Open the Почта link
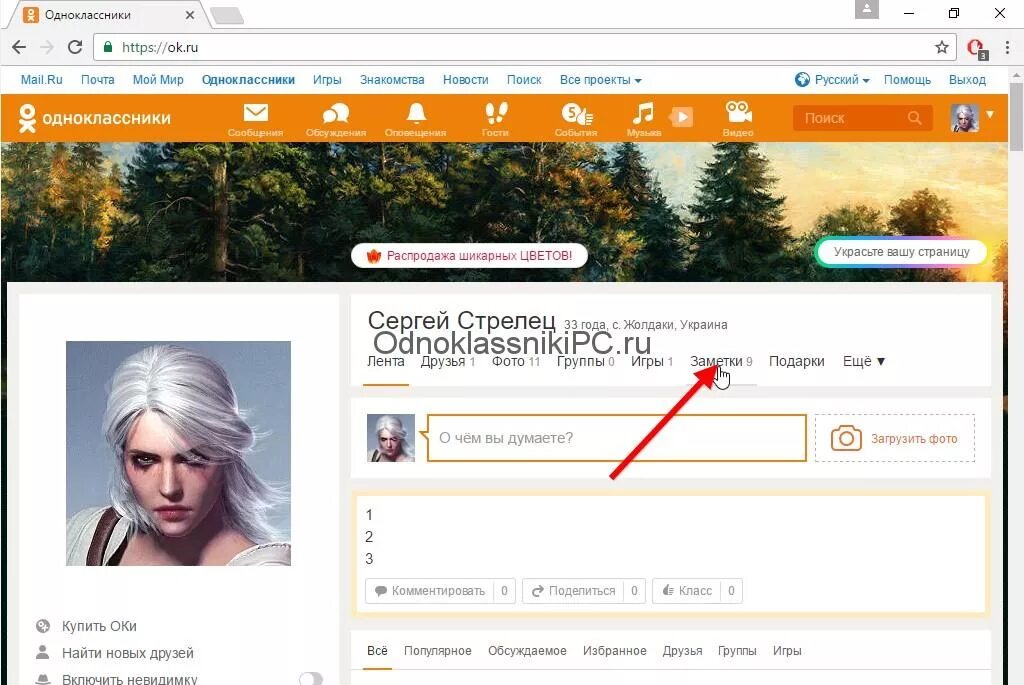Viewport: 1024px width, 685px height. click(x=97, y=80)
